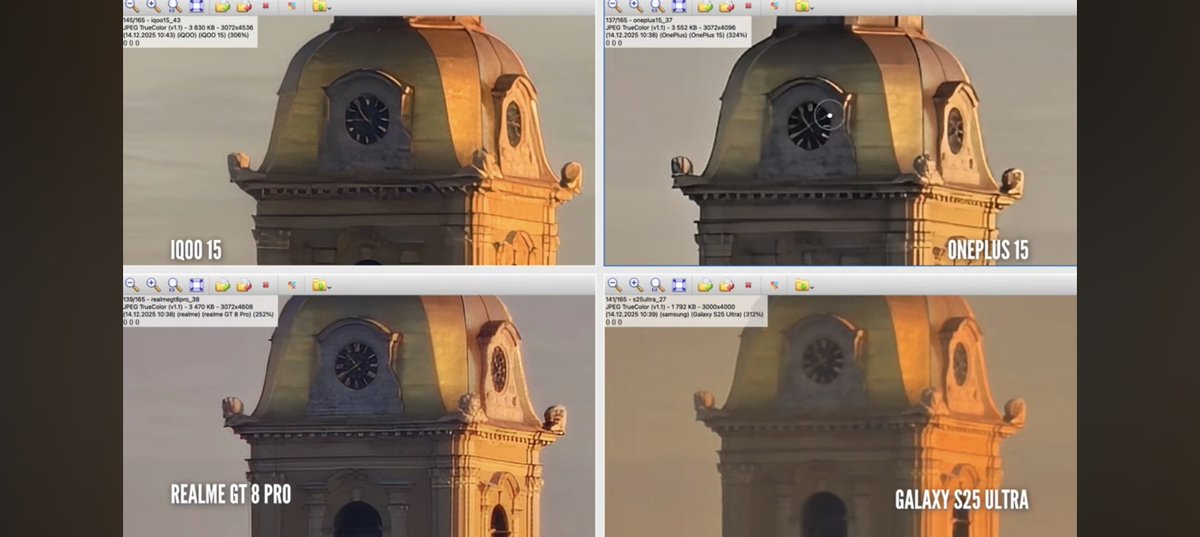Set 1:1 zoom in Galaxy S25 Ultra viewer
Screen dimensions: 1200x537
[x=657, y=285]
